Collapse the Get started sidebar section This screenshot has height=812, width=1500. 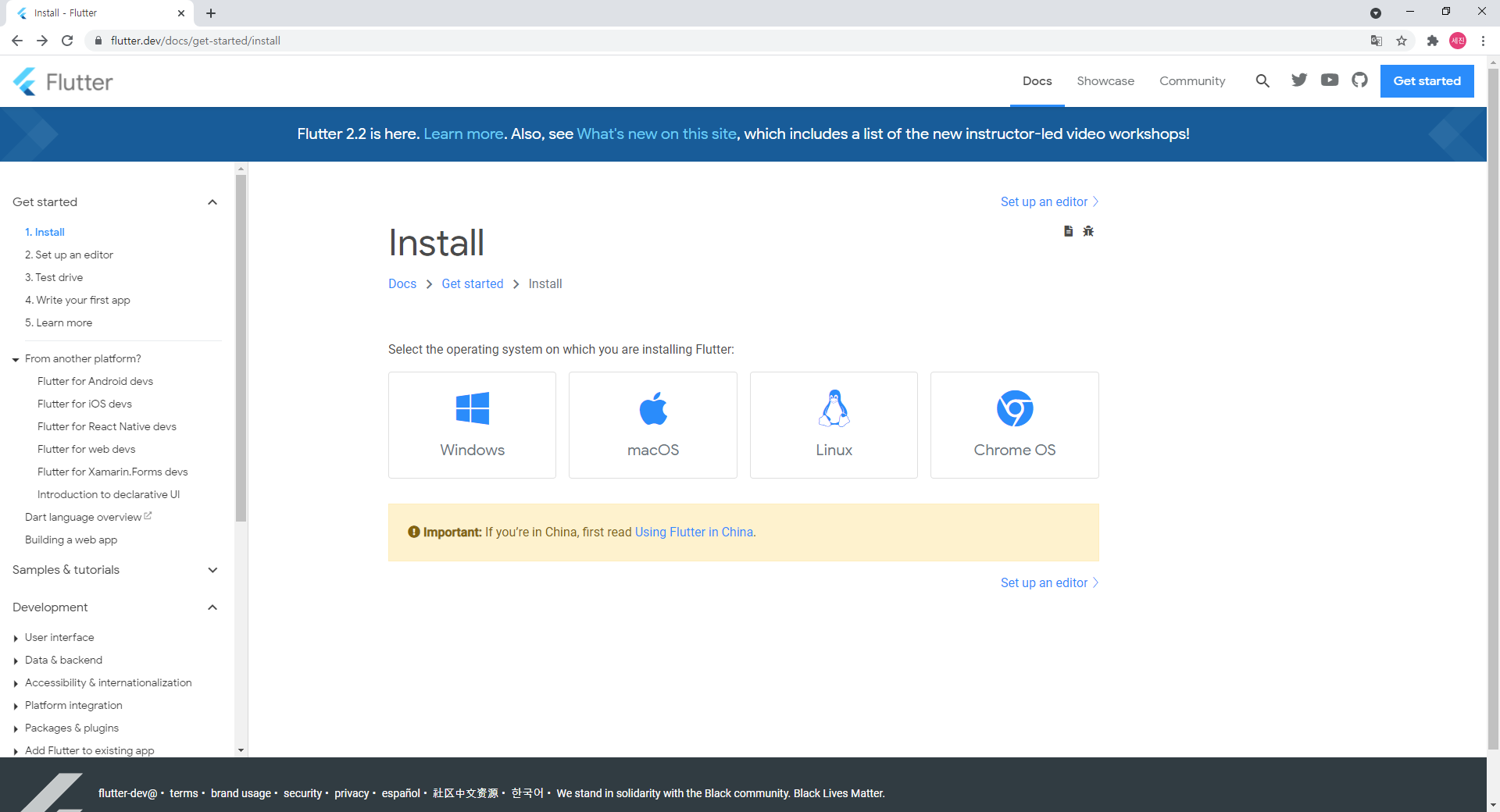tap(212, 202)
